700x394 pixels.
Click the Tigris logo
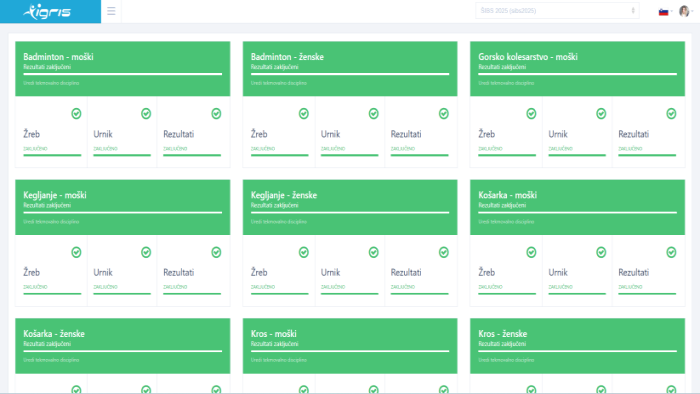click(47, 12)
